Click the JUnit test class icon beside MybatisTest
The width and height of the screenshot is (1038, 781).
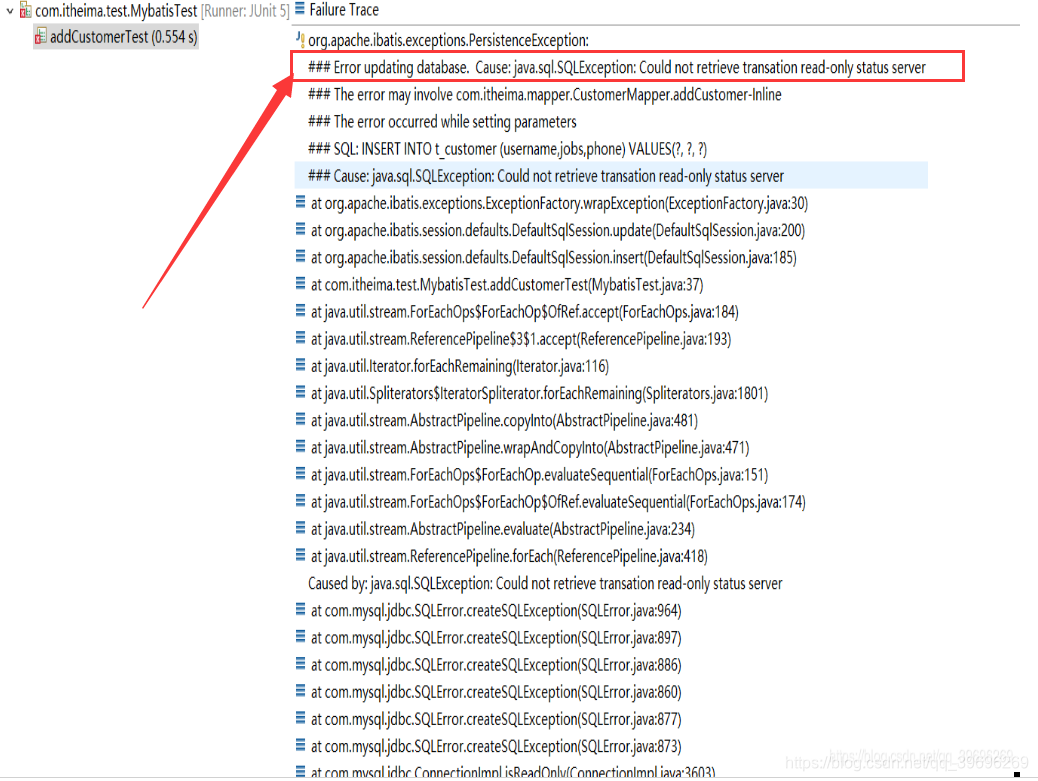pos(27,9)
